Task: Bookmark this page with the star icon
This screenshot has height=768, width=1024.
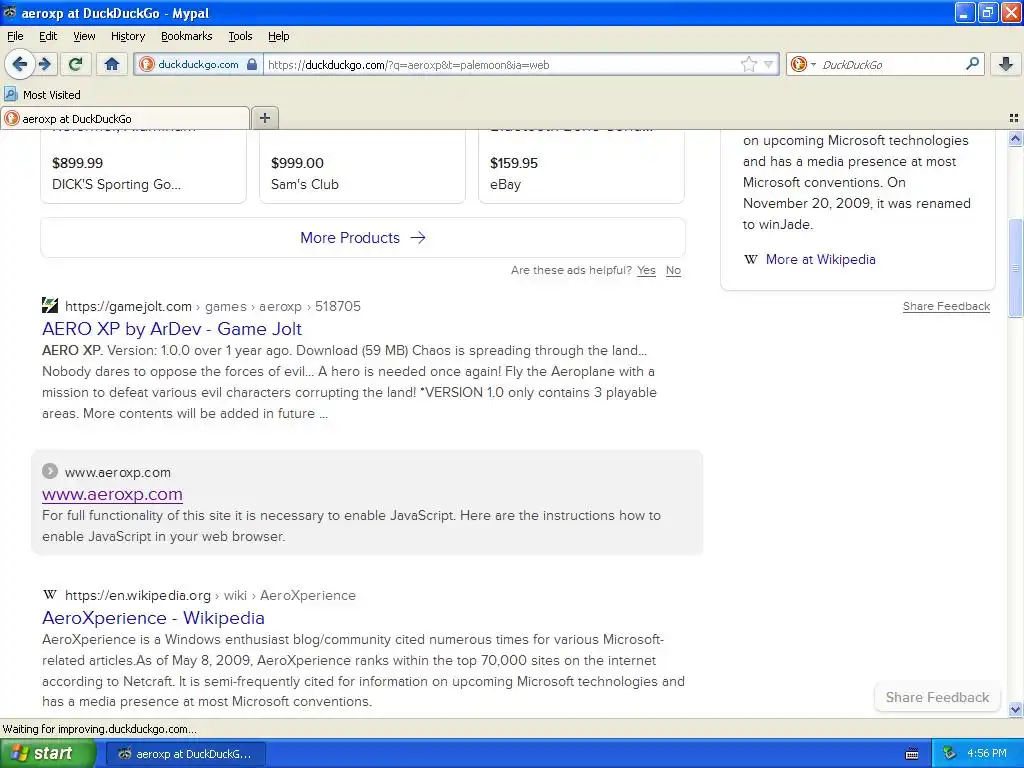Action: (x=748, y=64)
